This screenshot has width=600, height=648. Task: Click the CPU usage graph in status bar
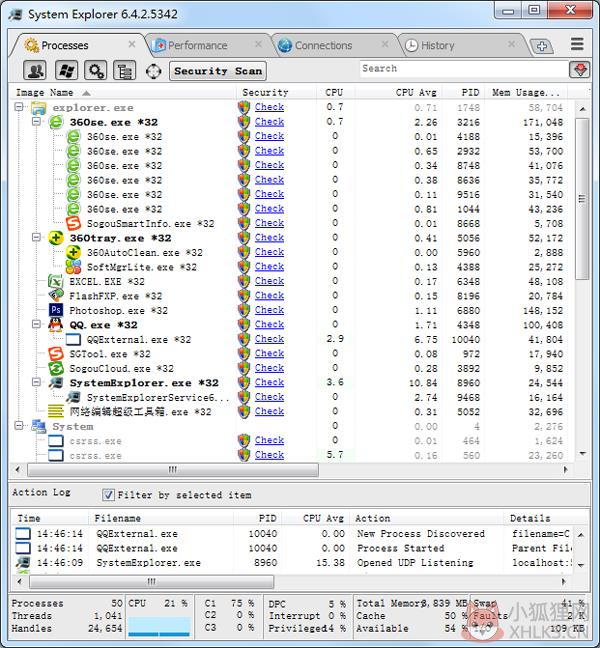click(159, 627)
